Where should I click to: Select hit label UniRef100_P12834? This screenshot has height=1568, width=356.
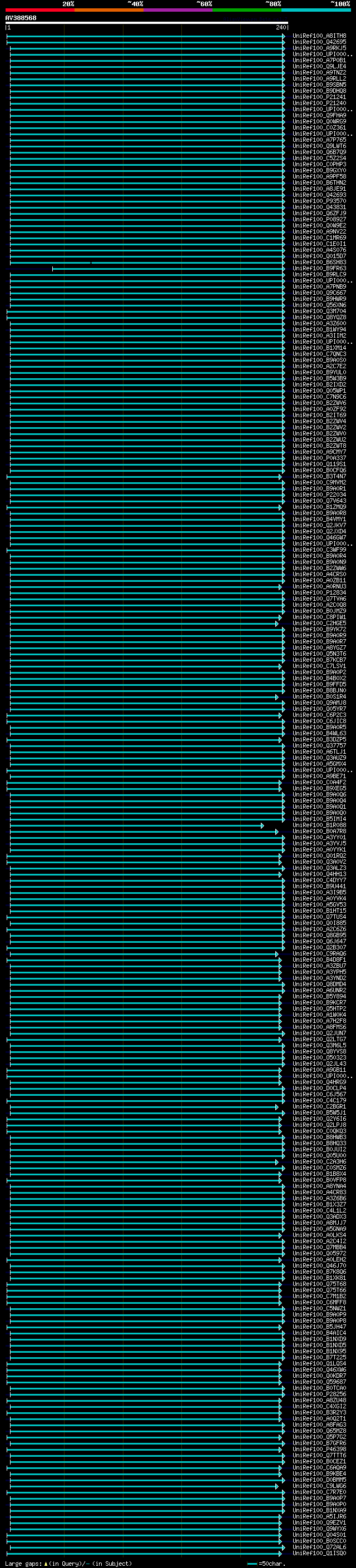coord(319,592)
